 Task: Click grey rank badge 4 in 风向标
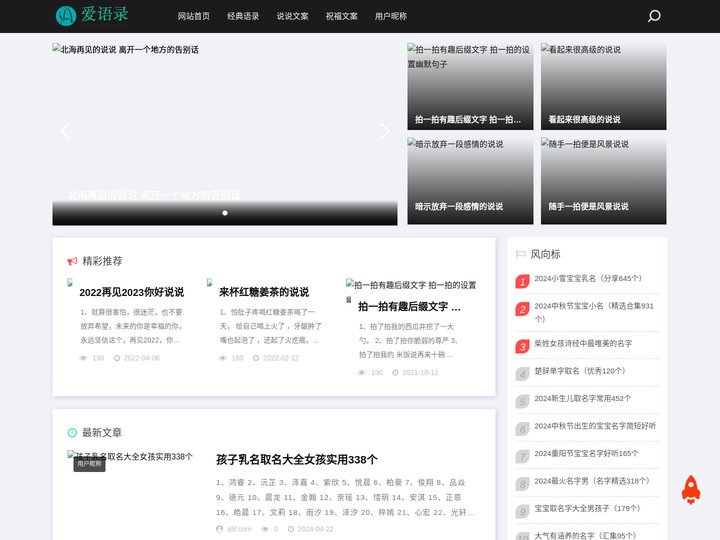[x=522, y=374]
